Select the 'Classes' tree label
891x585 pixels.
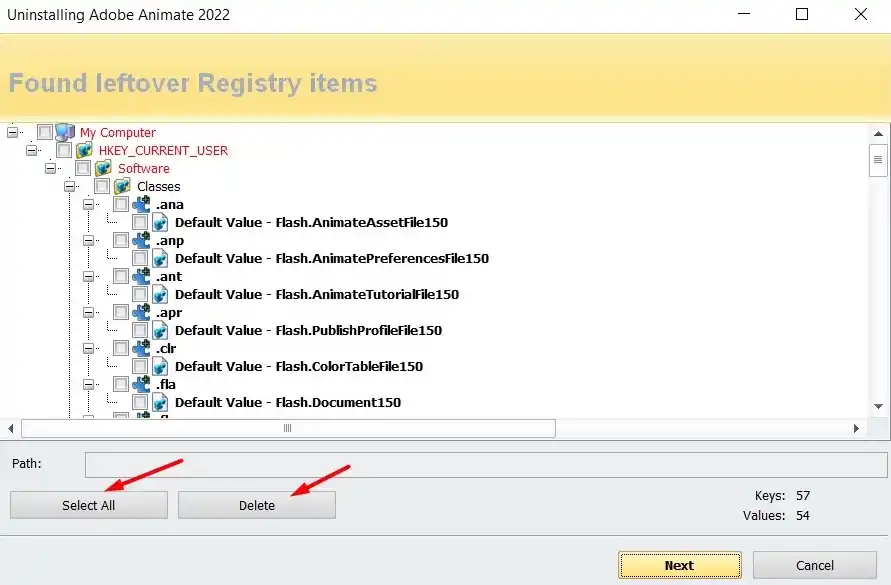(x=159, y=186)
